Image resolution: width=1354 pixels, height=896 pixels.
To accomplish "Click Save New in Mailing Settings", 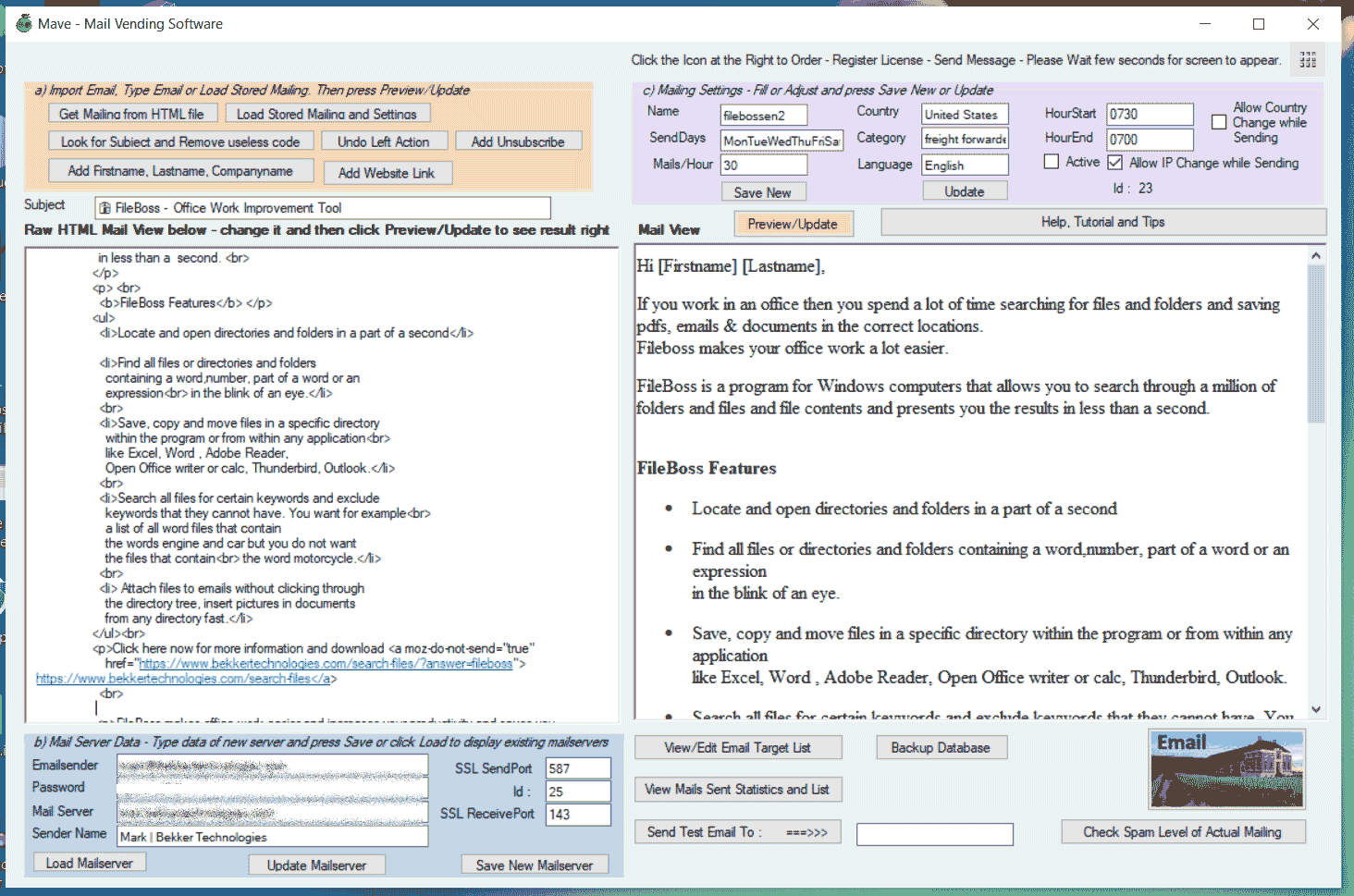I will pyautogui.click(x=763, y=192).
